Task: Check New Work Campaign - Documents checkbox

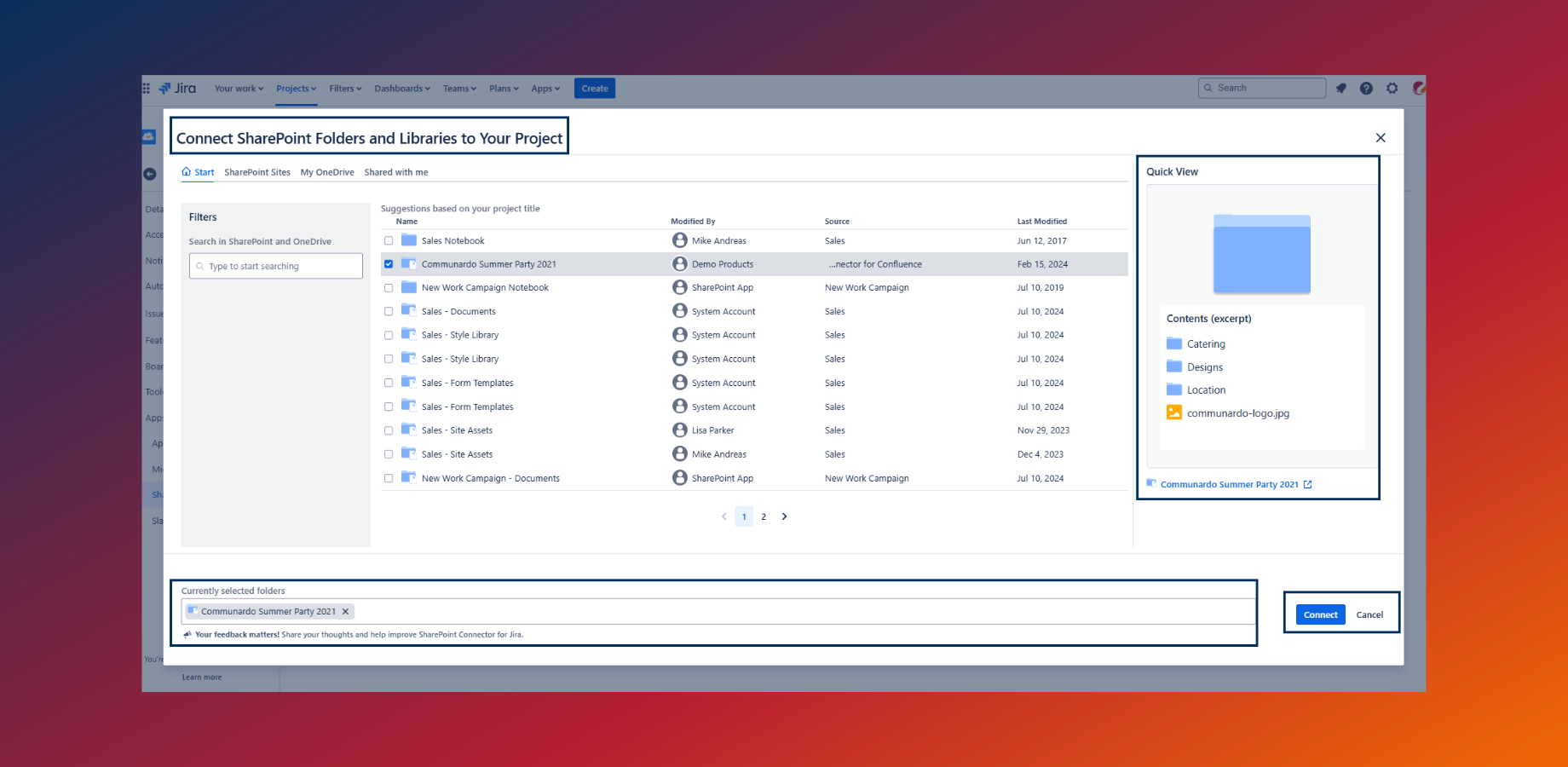Action: (x=389, y=478)
